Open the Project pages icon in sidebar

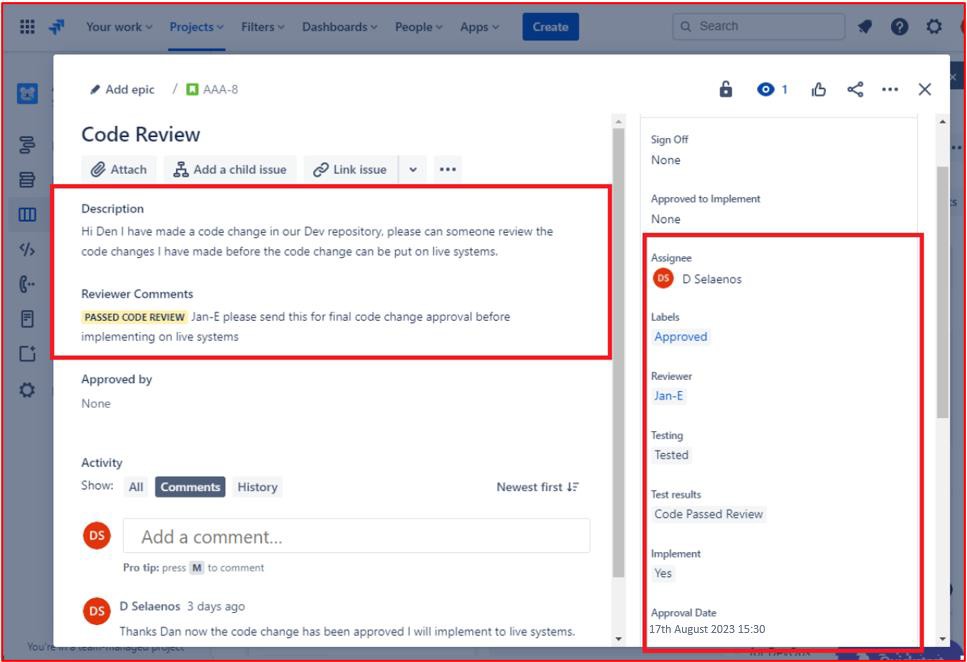click(x=27, y=319)
